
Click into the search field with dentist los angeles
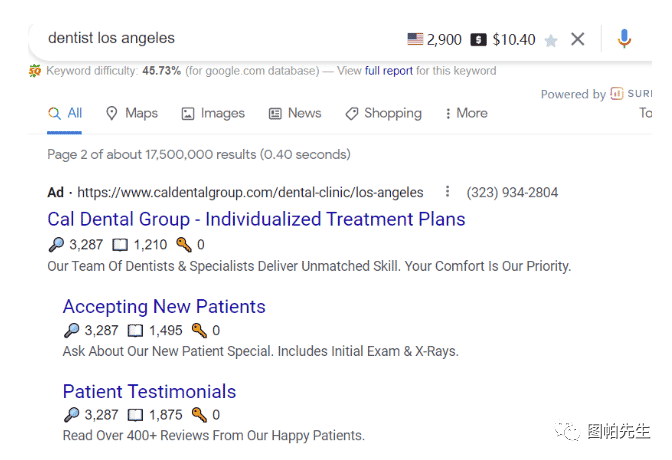tap(223, 38)
